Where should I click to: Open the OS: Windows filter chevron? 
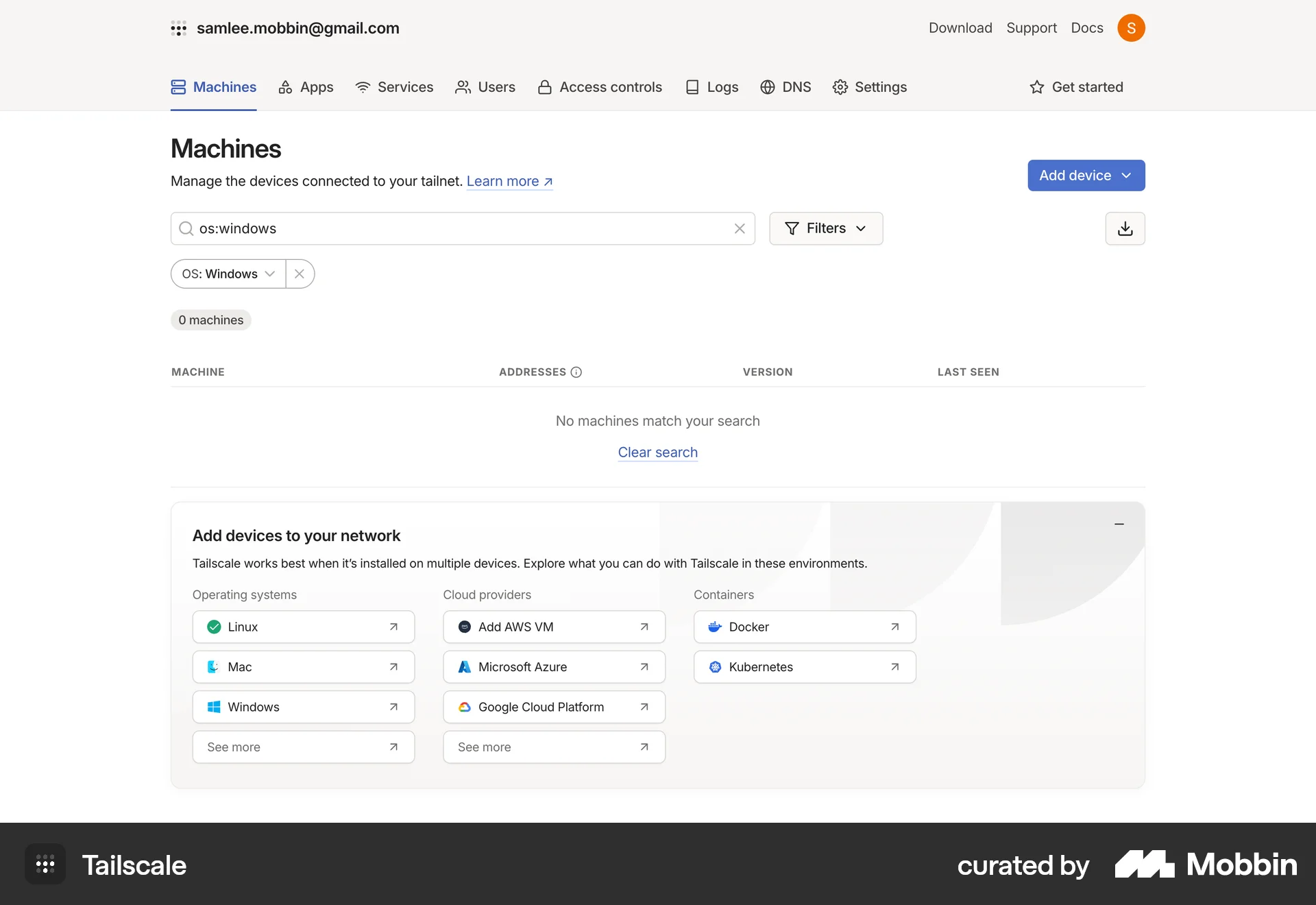(270, 274)
